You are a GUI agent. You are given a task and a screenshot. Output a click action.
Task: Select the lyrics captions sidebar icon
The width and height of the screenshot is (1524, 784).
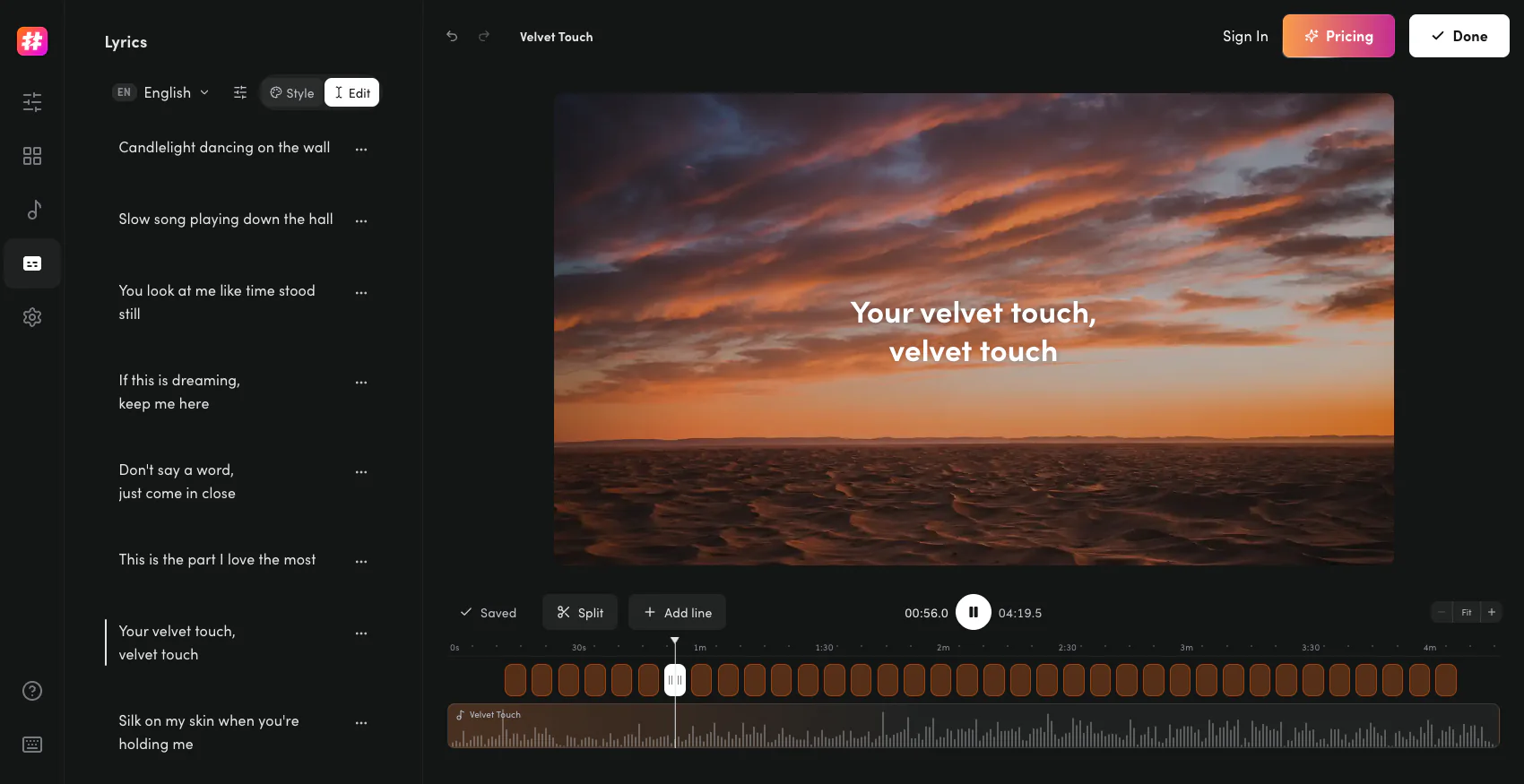click(x=32, y=263)
